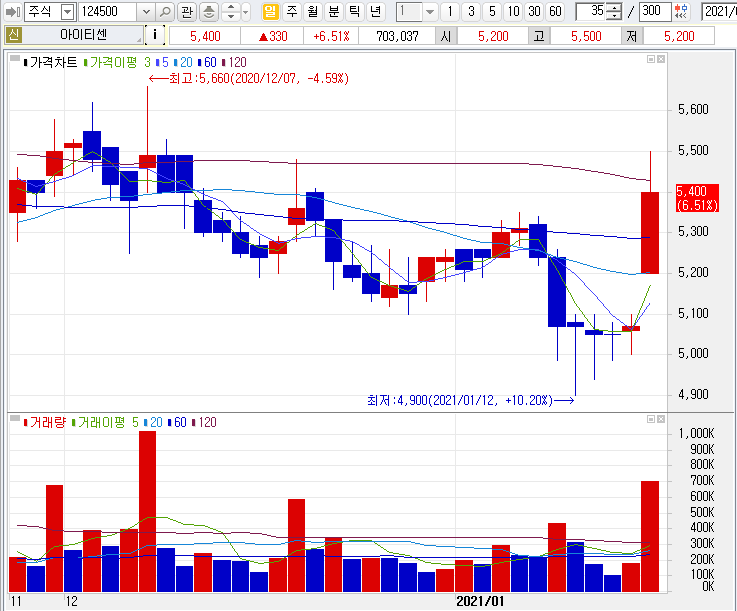
Task: Set interval to 5
Action: (x=492, y=11)
